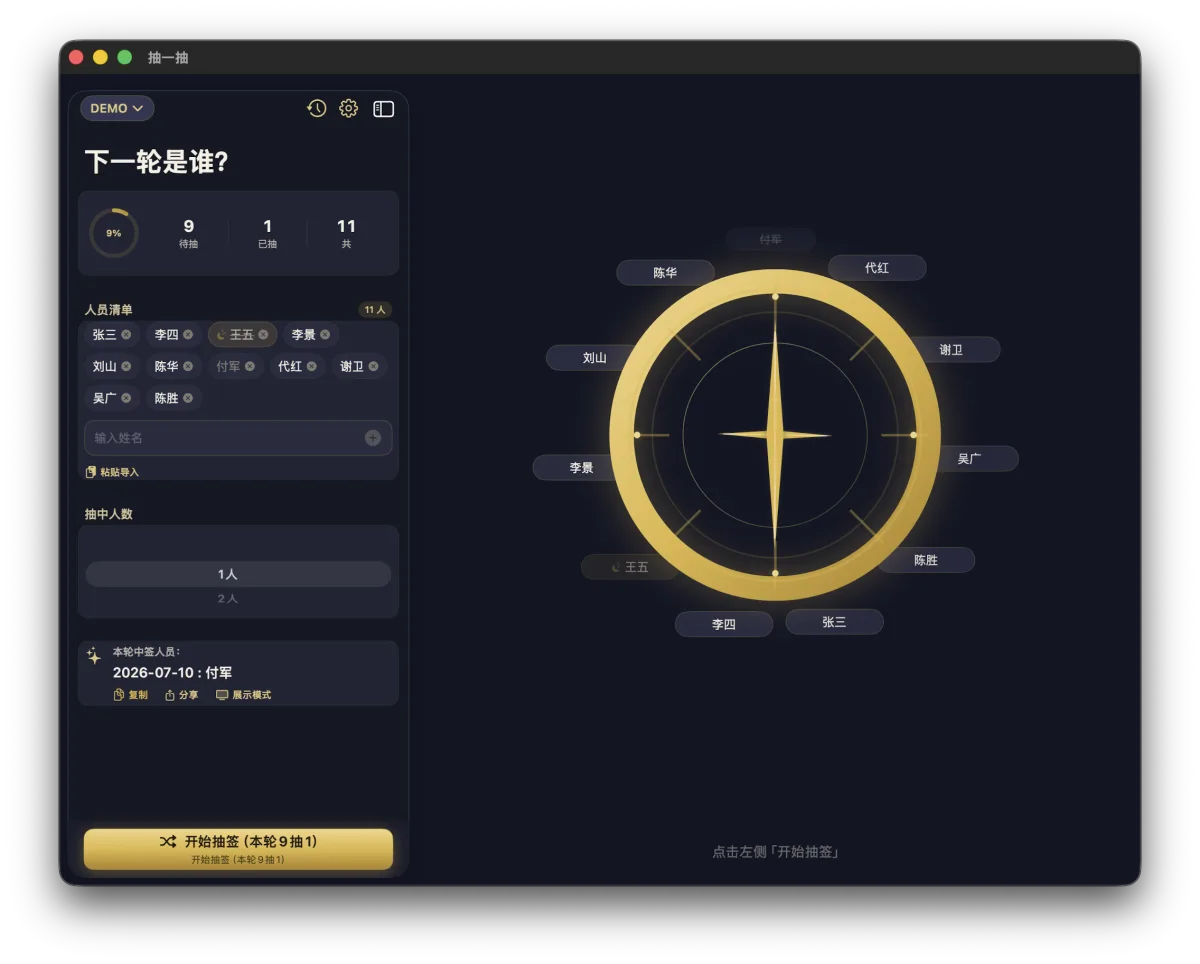Click the 共 total count of 11
Viewport: 1200px width, 964px height.
[x=346, y=233]
